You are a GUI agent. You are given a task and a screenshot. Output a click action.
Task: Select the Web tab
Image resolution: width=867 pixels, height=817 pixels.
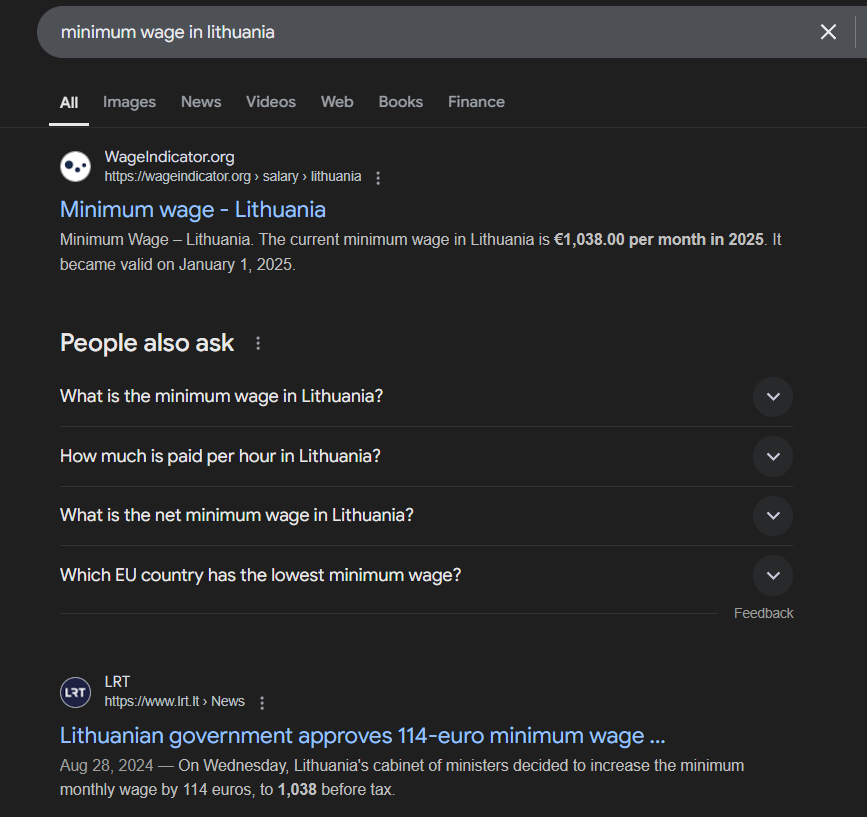coord(337,102)
